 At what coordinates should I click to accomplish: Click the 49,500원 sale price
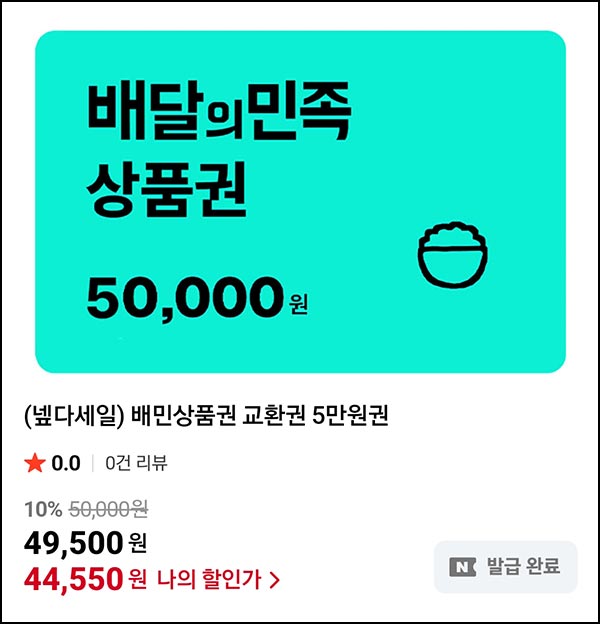pos(85,543)
